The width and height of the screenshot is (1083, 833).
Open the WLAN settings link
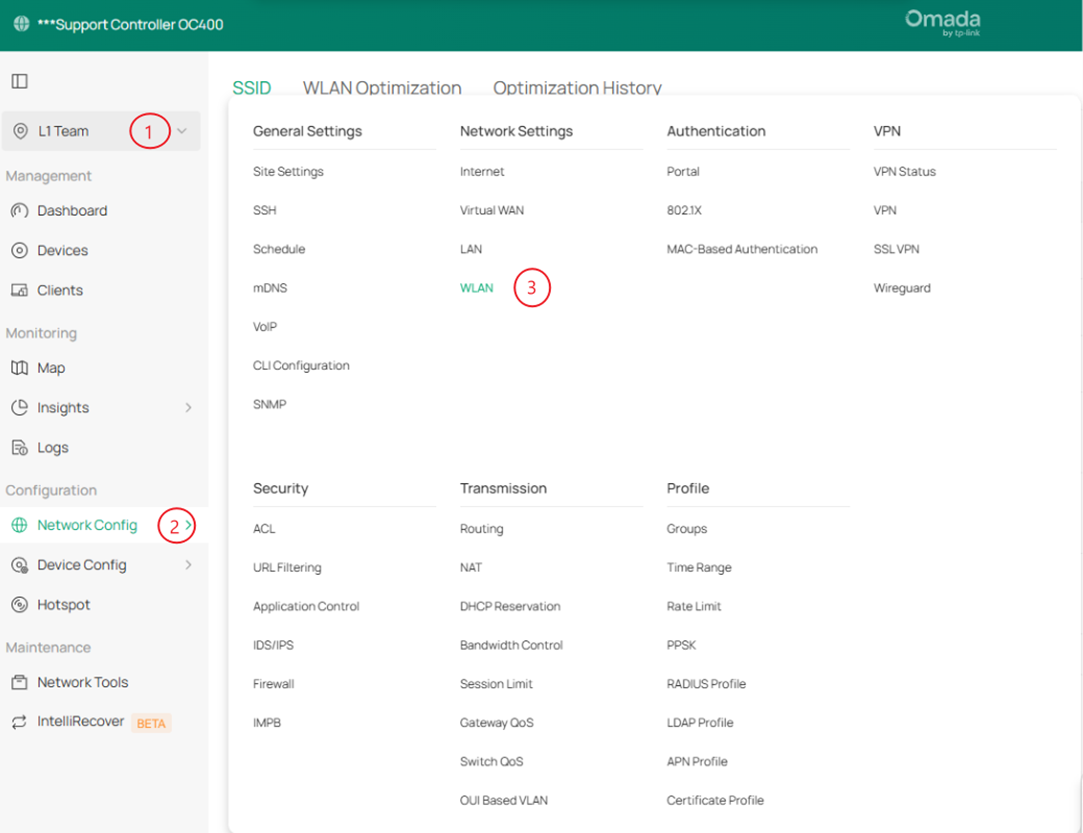pos(477,287)
